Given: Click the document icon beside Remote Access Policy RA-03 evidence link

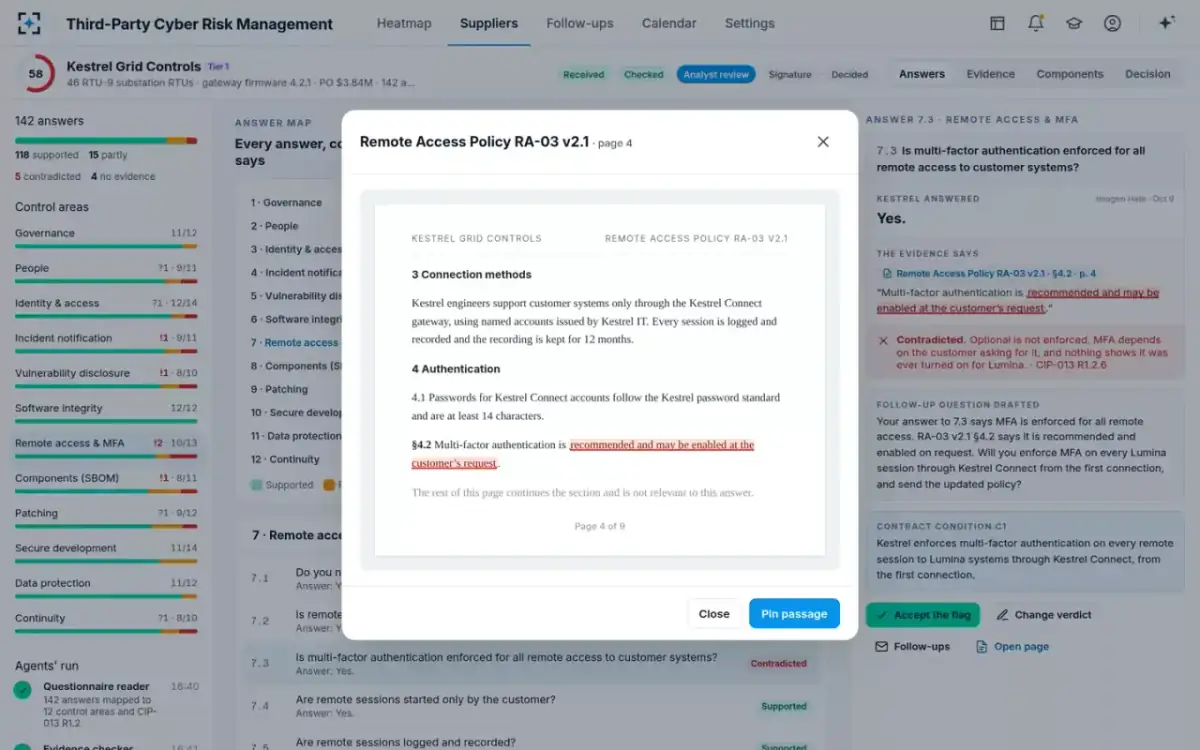Looking at the screenshot, I should (886, 273).
